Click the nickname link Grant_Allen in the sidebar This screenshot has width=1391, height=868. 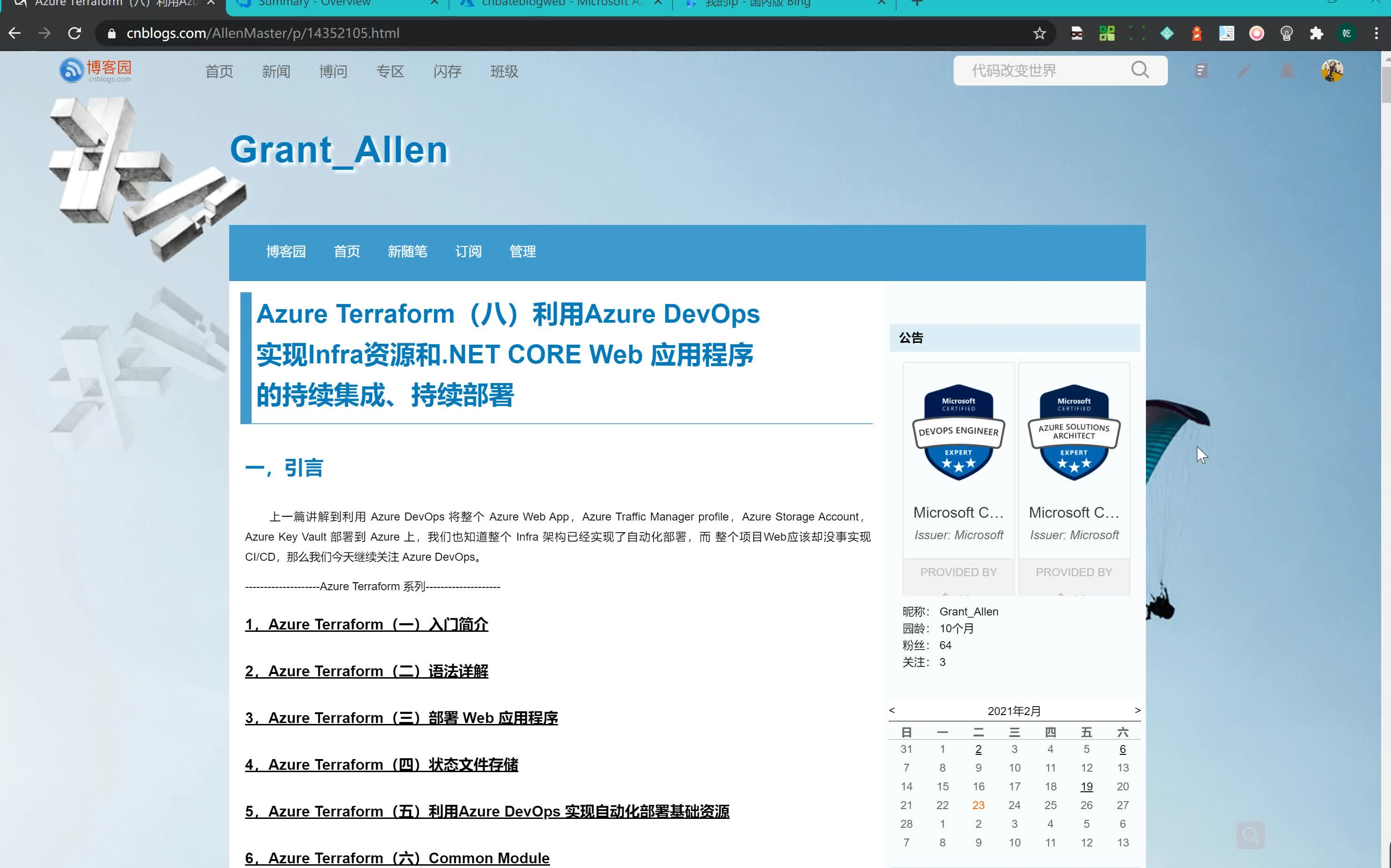tap(969, 611)
